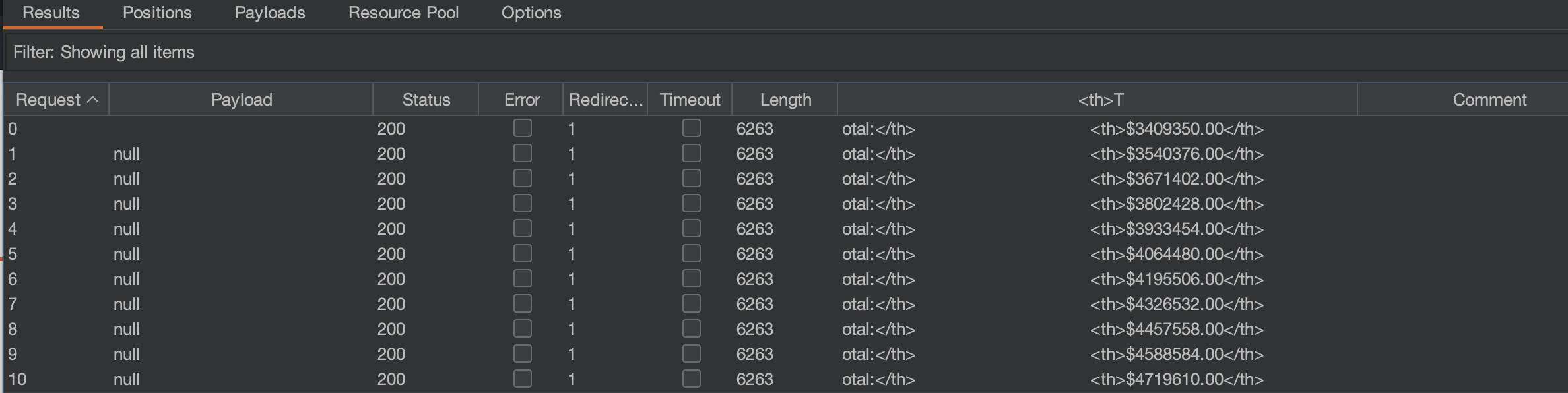Screen dimensions: 1568x393
Task: Toggle the Error checkbox for request 7
Action: coord(522,303)
